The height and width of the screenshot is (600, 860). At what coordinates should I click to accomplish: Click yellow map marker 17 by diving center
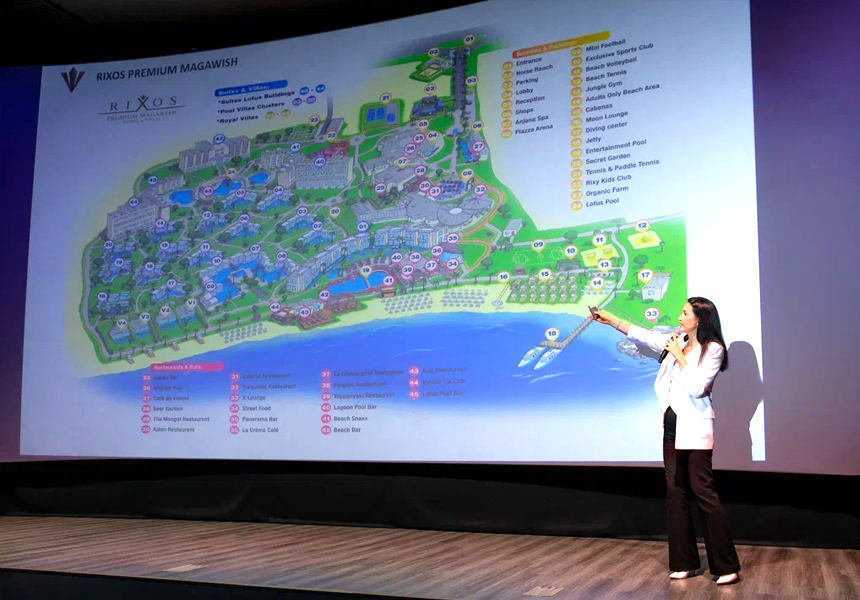click(x=645, y=275)
